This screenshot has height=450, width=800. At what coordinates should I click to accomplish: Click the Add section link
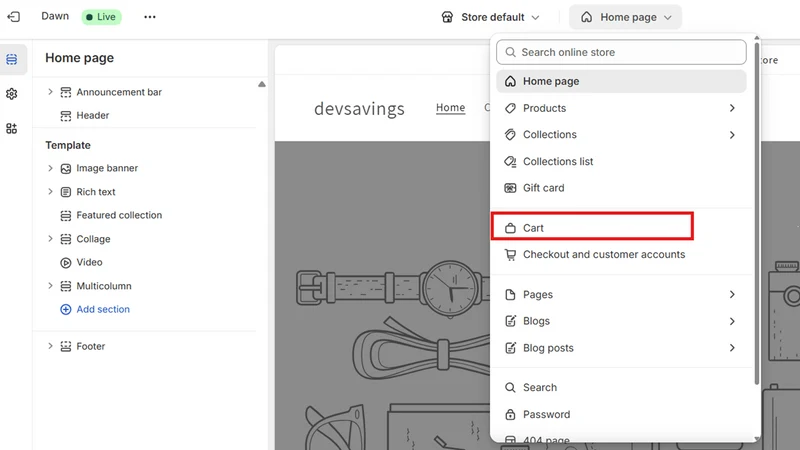[x=103, y=309]
